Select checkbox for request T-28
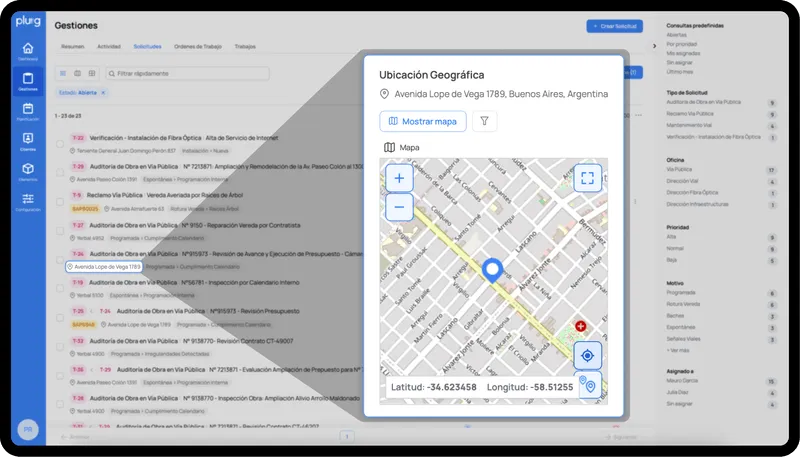800x457 pixels. click(60, 404)
